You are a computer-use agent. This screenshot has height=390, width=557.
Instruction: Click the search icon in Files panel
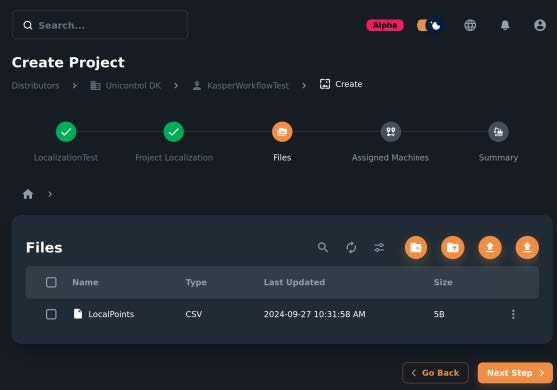click(323, 247)
